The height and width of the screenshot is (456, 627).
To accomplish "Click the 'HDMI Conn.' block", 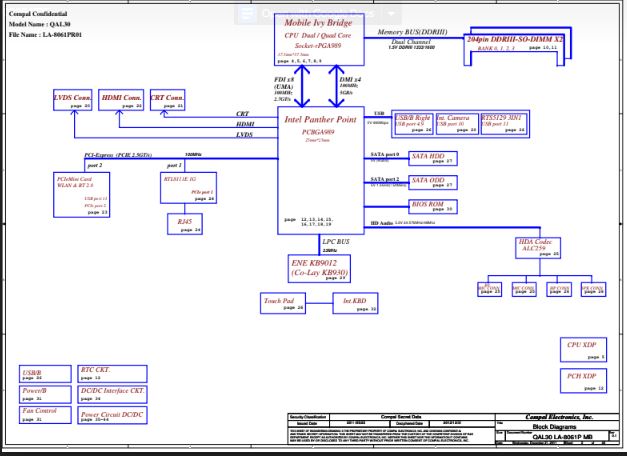I will 121,100.
